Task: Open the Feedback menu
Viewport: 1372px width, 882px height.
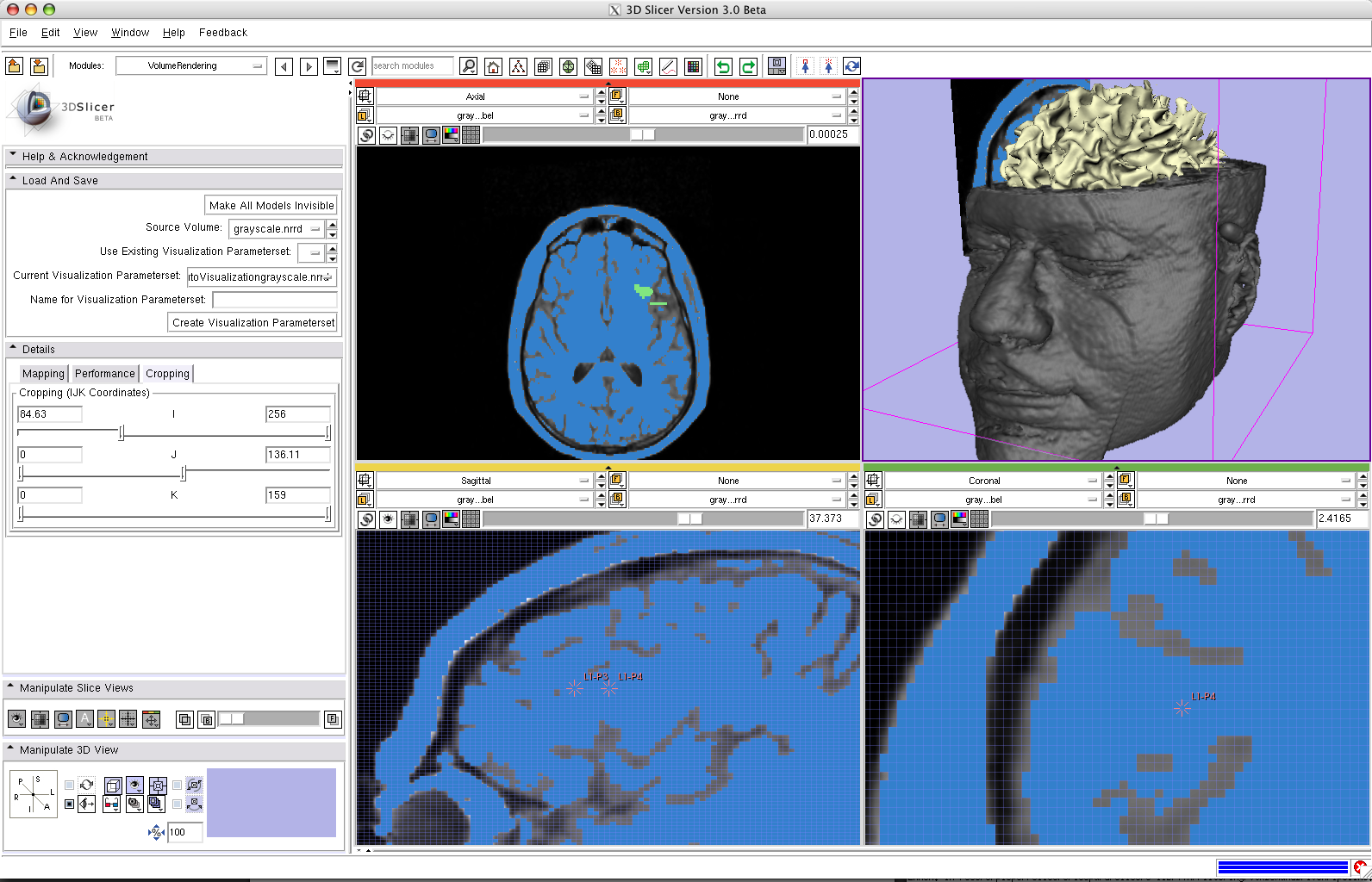Action: coord(222,33)
